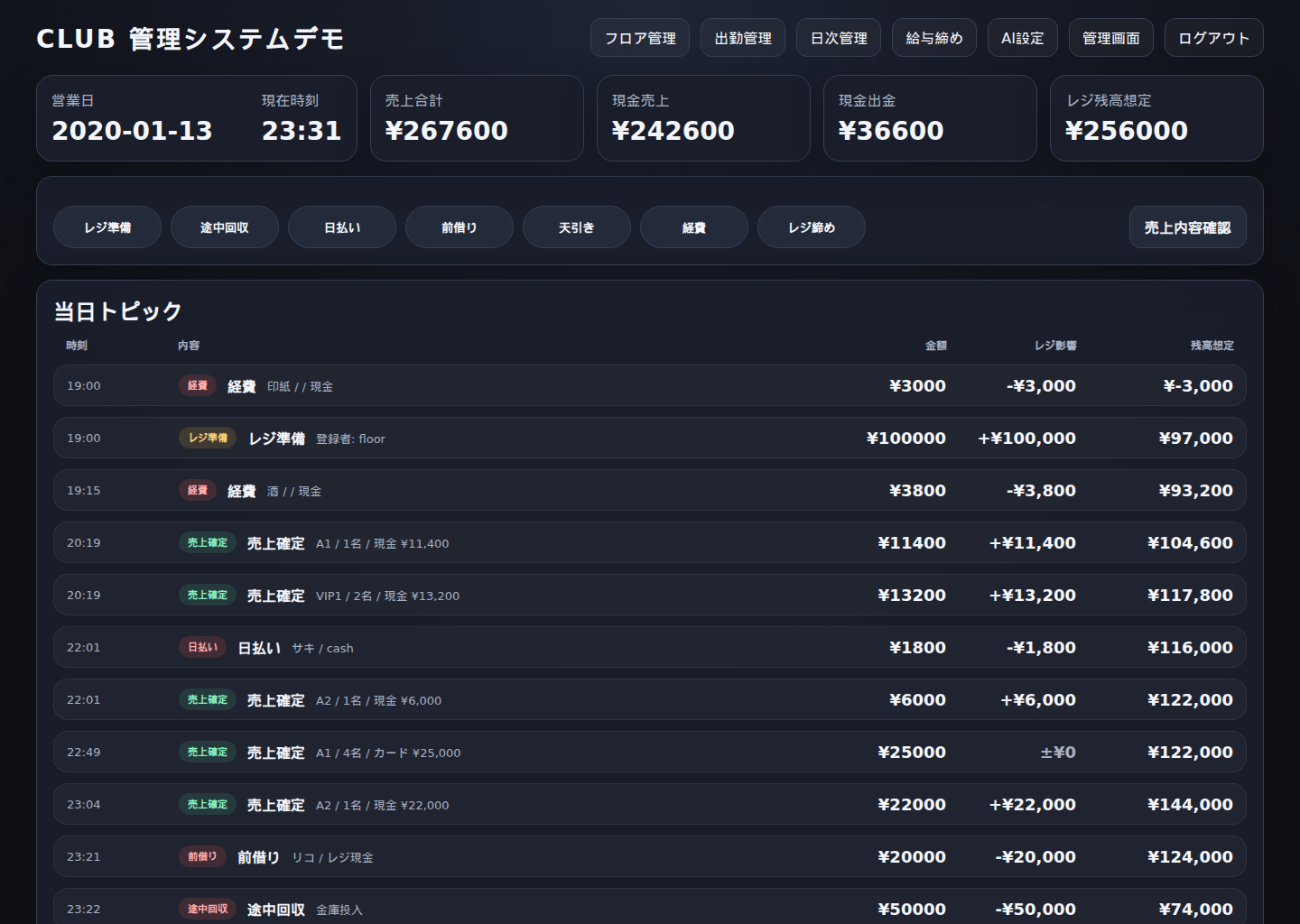Click the 日払い badge on the サキ row
The image size is (1300, 924).
click(x=201, y=647)
